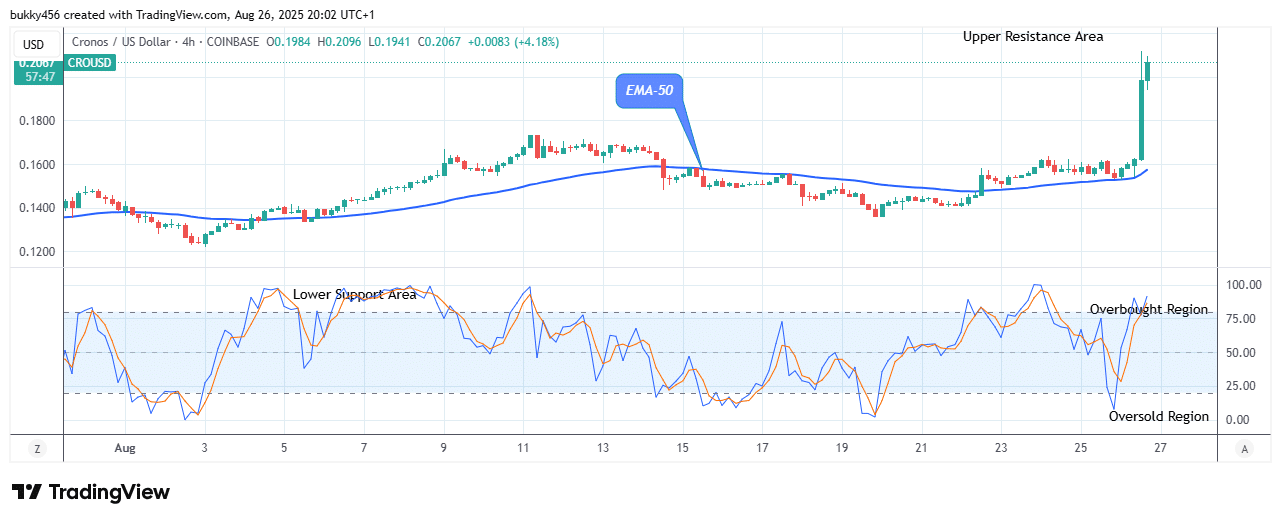
Task: Click the +0.0083 (+4.18%) change value
Action: coord(513,42)
